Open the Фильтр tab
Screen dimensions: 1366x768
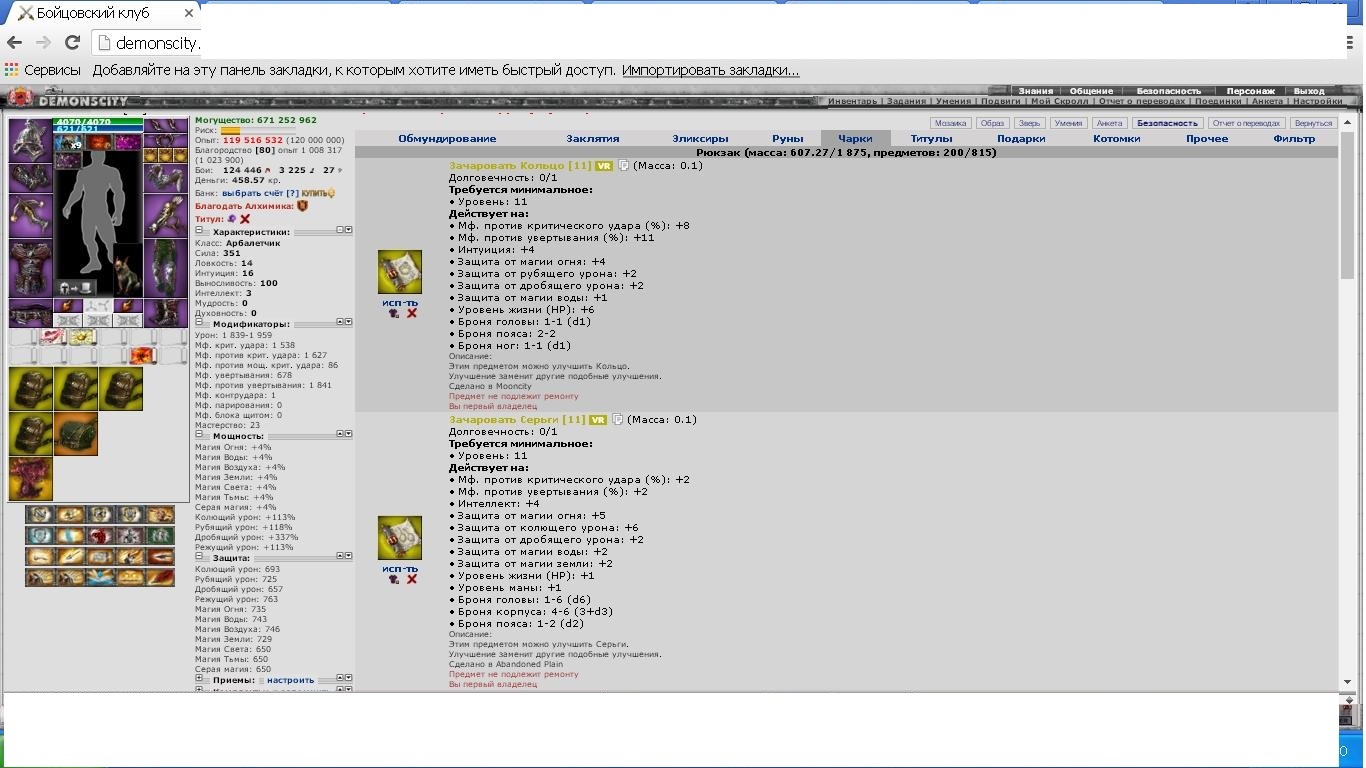(1294, 139)
